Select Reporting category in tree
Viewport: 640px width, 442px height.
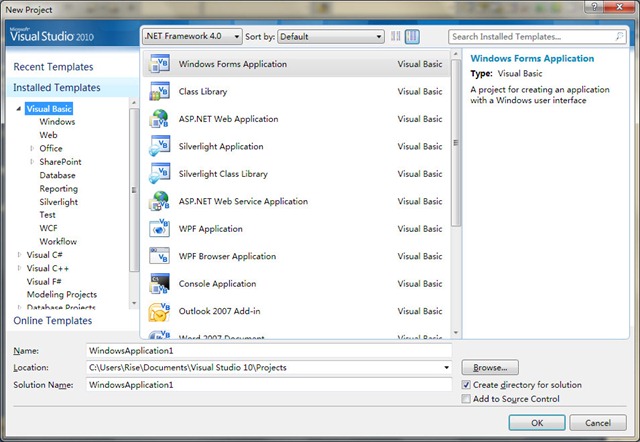tap(58, 189)
